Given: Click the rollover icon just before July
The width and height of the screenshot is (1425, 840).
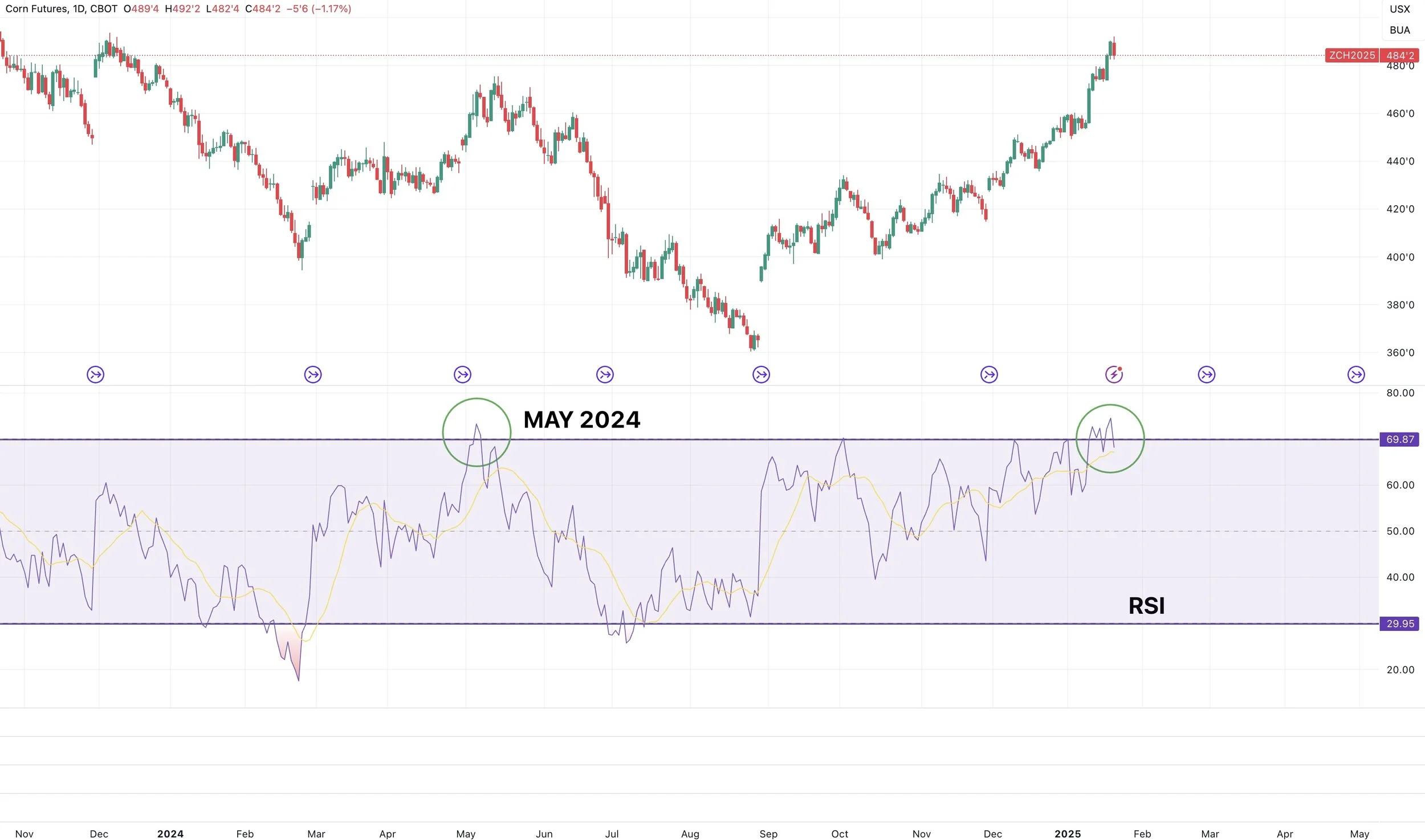Looking at the screenshot, I should (605, 374).
